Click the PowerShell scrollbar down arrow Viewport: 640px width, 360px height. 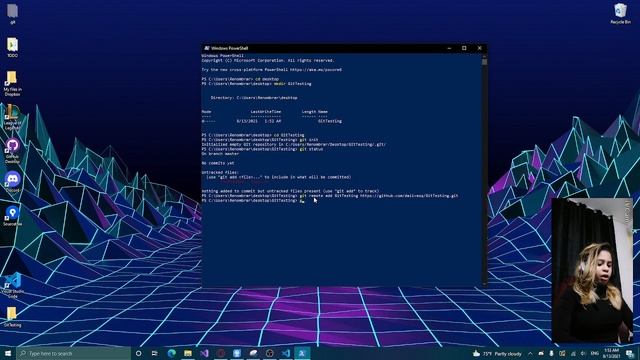point(484,284)
